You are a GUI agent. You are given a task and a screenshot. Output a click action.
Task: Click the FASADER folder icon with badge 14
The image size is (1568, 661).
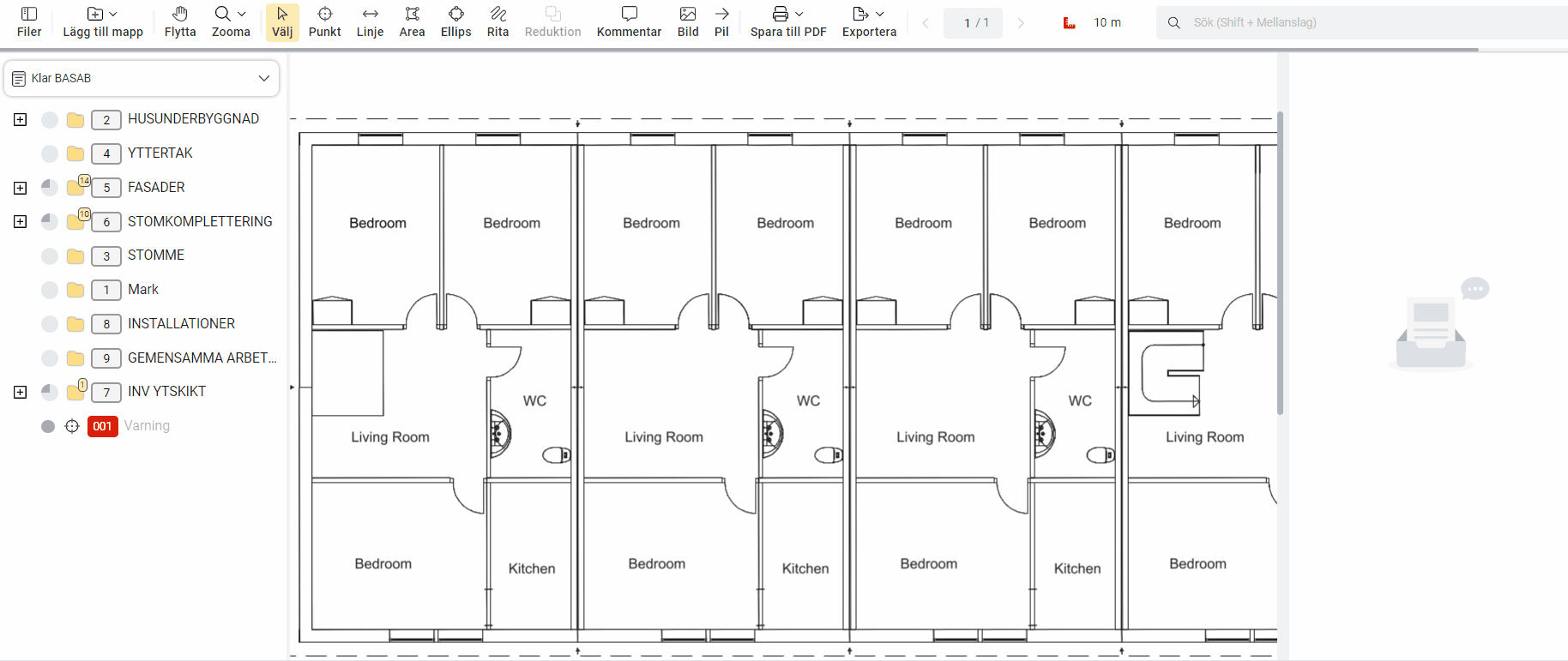coord(77,186)
